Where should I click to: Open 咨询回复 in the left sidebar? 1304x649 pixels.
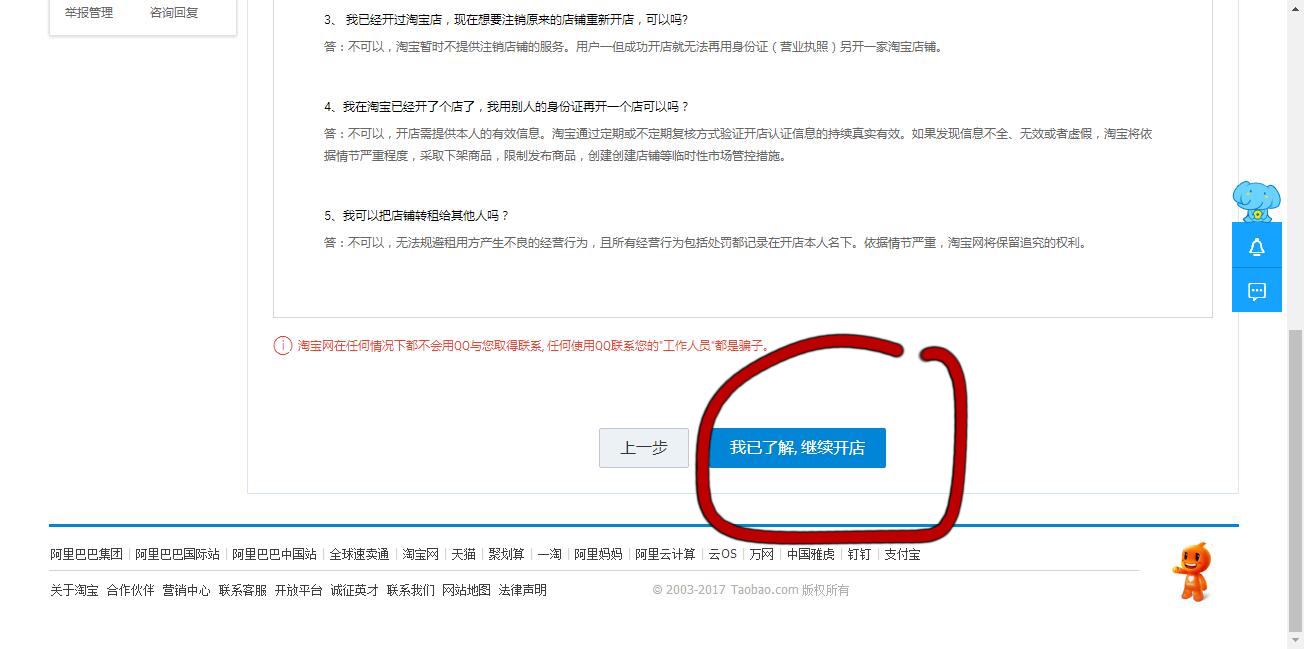click(x=174, y=13)
